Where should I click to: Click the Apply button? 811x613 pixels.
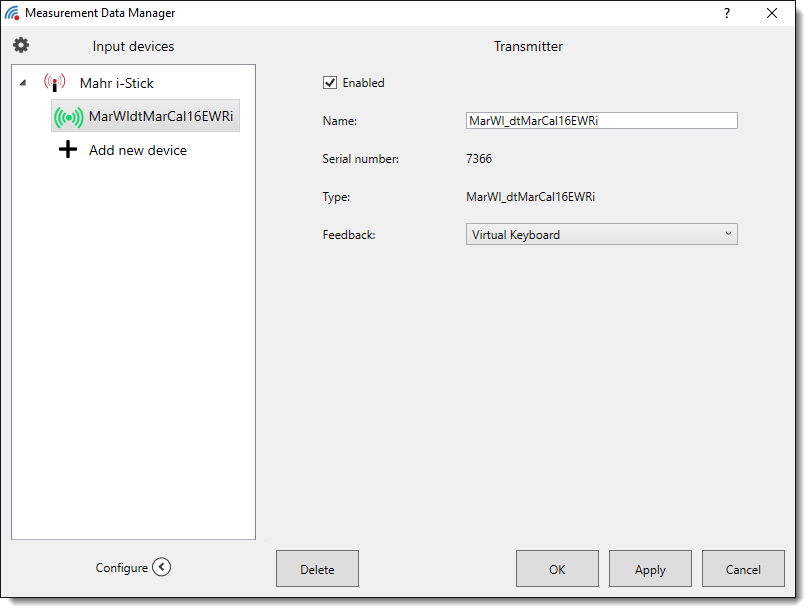650,569
